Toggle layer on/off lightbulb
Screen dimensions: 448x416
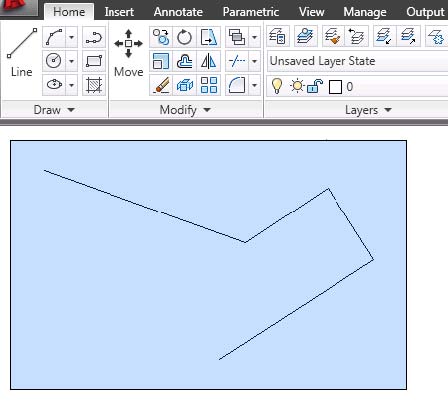277,86
